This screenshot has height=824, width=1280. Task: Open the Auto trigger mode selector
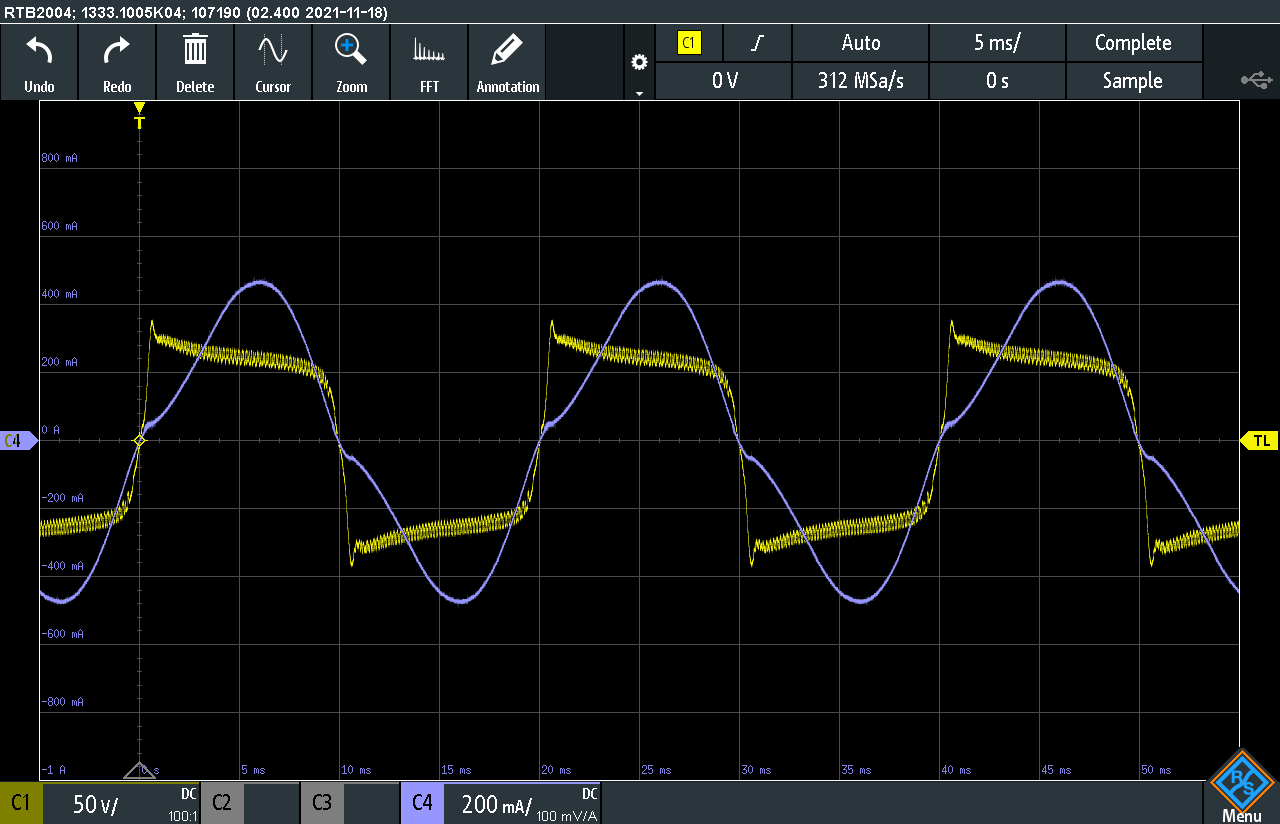[x=860, y=43]
